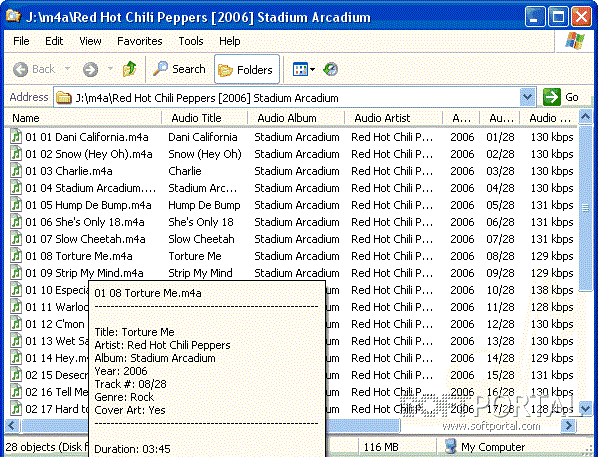The image size is (598, 457).
Task: Click My Computer icon in status bar
Action: tap(450, 446)
